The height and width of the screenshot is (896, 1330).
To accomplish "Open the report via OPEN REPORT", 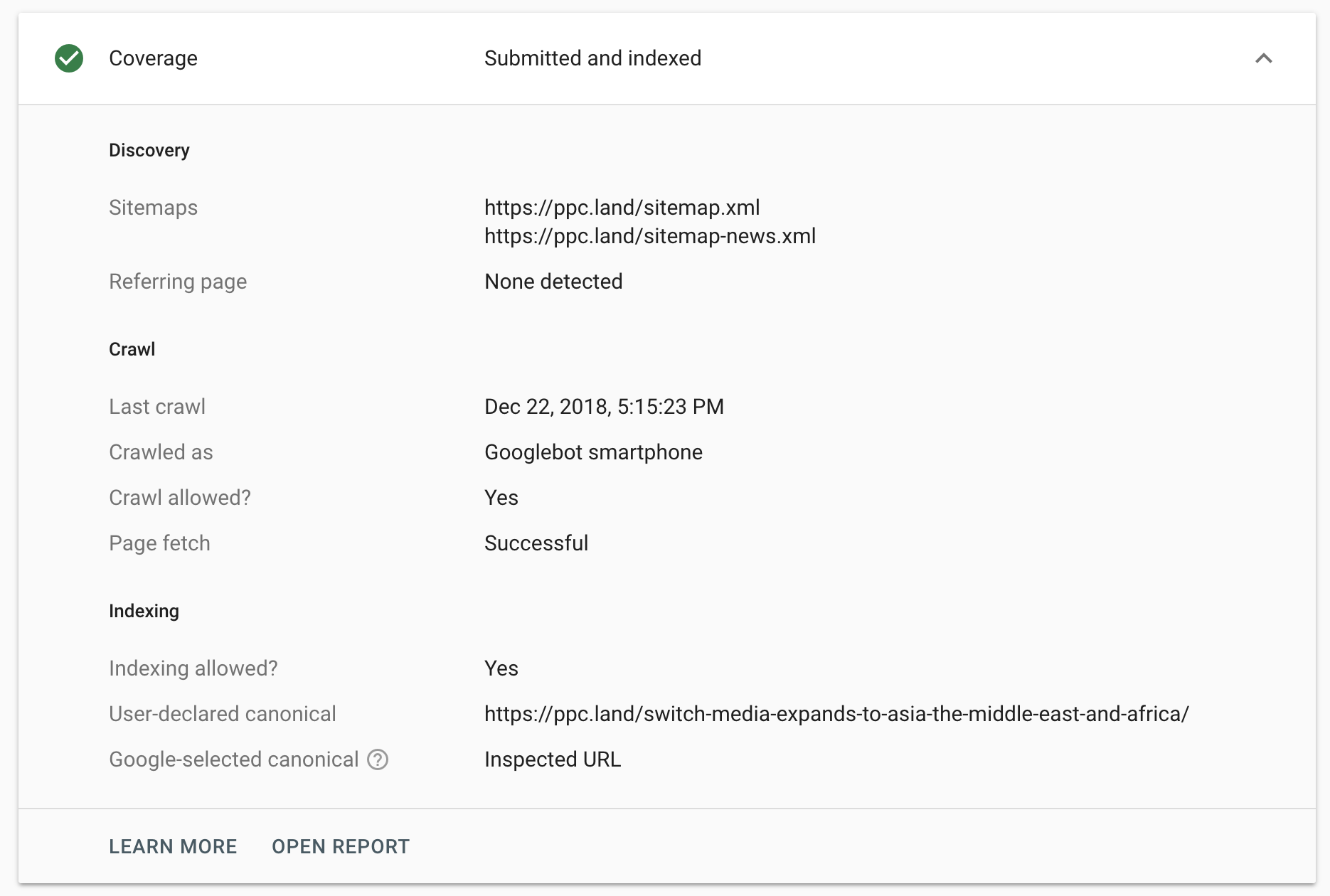I will 340,846.
